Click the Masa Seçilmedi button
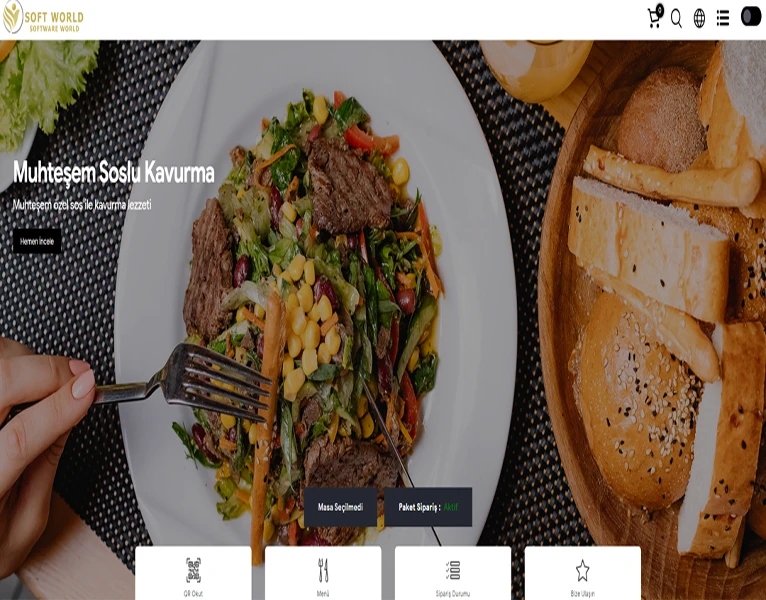 (340, 507)
